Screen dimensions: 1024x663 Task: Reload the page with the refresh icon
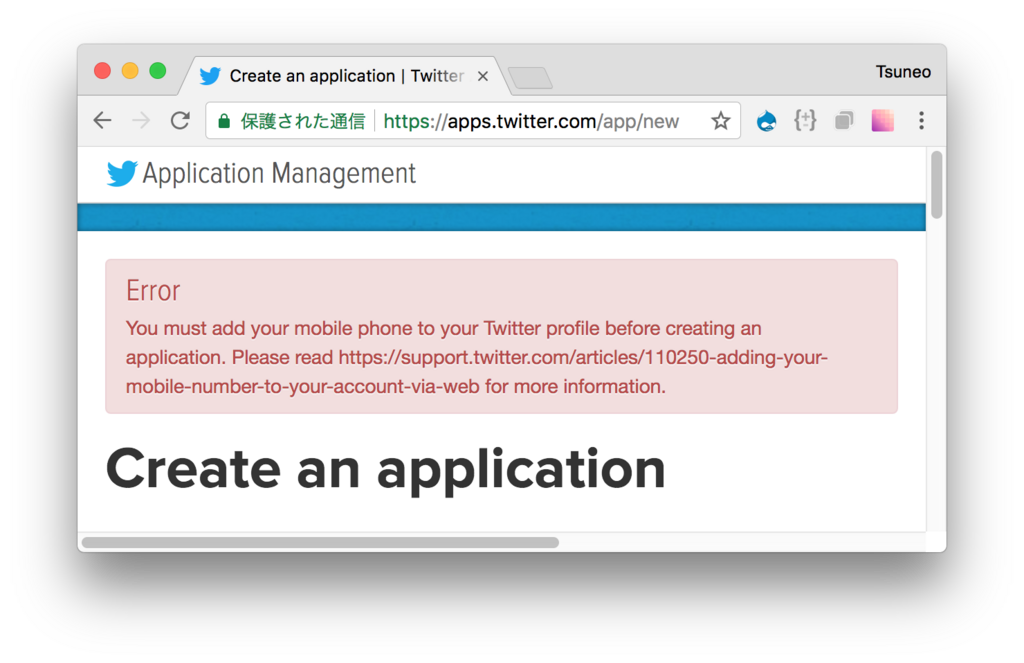180,120
